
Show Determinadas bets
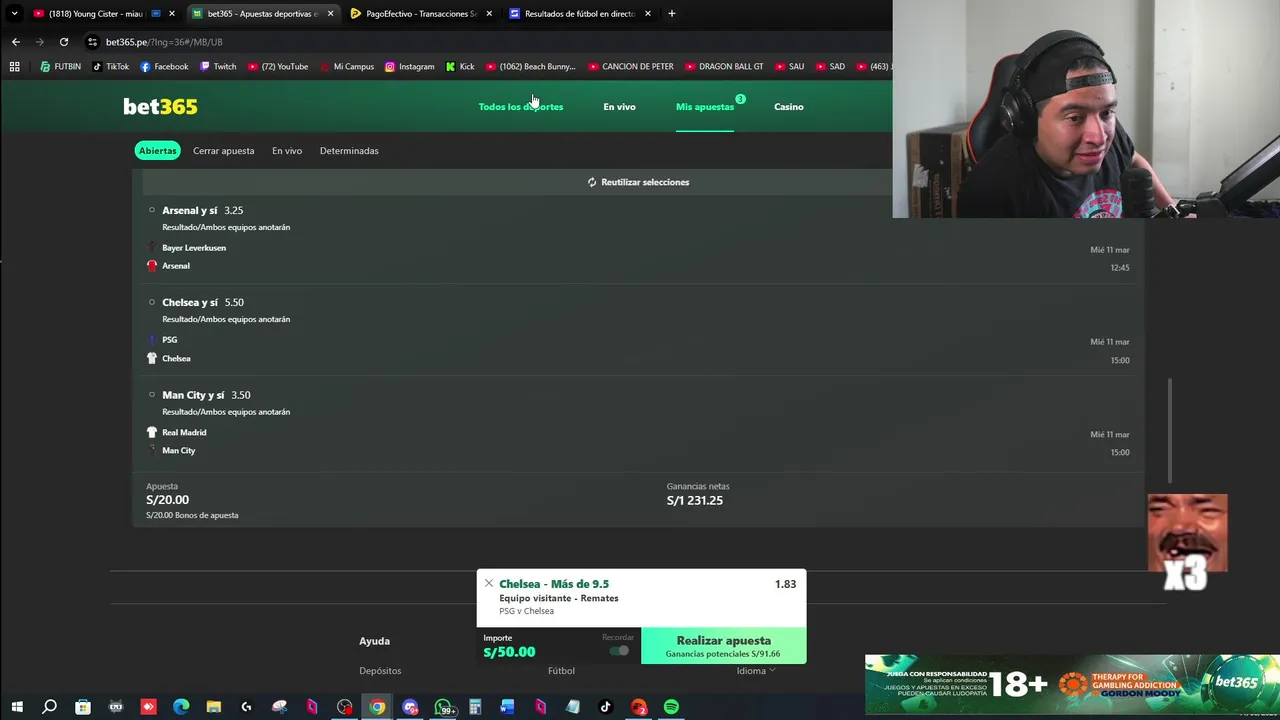[x=349, y=150]
